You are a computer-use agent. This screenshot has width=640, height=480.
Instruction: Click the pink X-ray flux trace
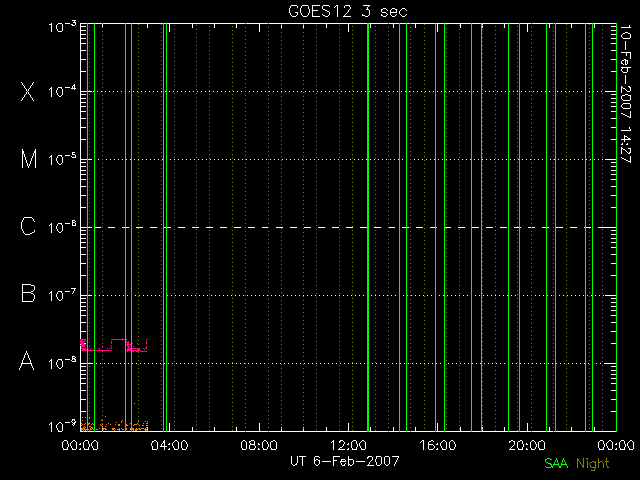(114, 345)
